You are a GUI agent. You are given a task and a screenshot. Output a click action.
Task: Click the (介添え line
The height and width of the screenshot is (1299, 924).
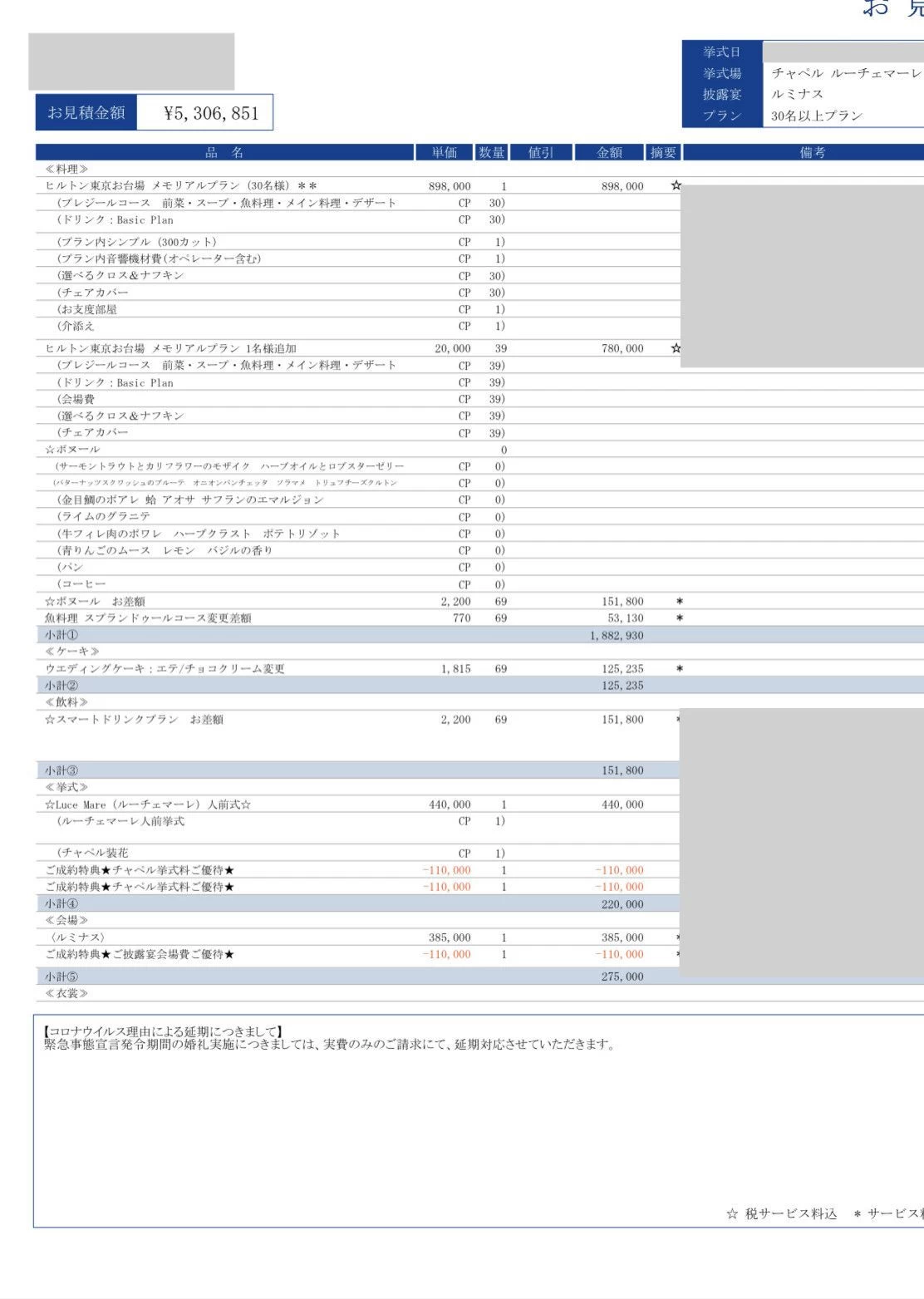click(x=76, y=326)
